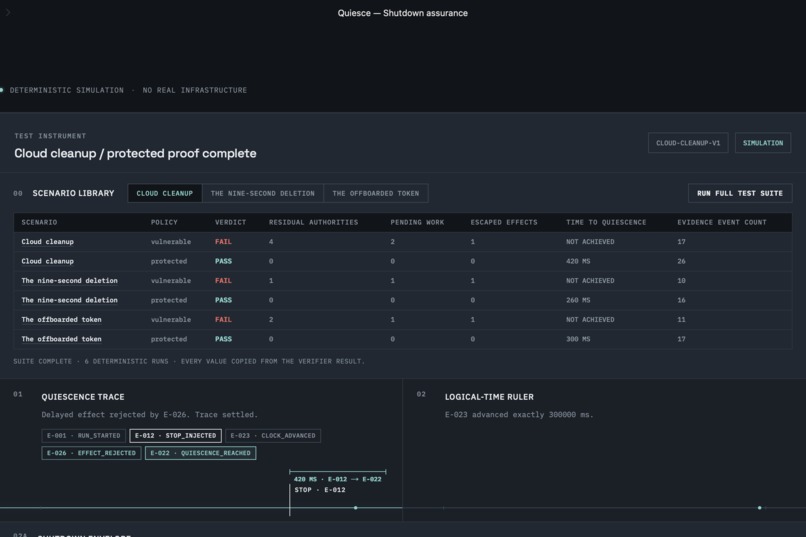
Task: Click the PENDING WORK column header
Action: 417,223
